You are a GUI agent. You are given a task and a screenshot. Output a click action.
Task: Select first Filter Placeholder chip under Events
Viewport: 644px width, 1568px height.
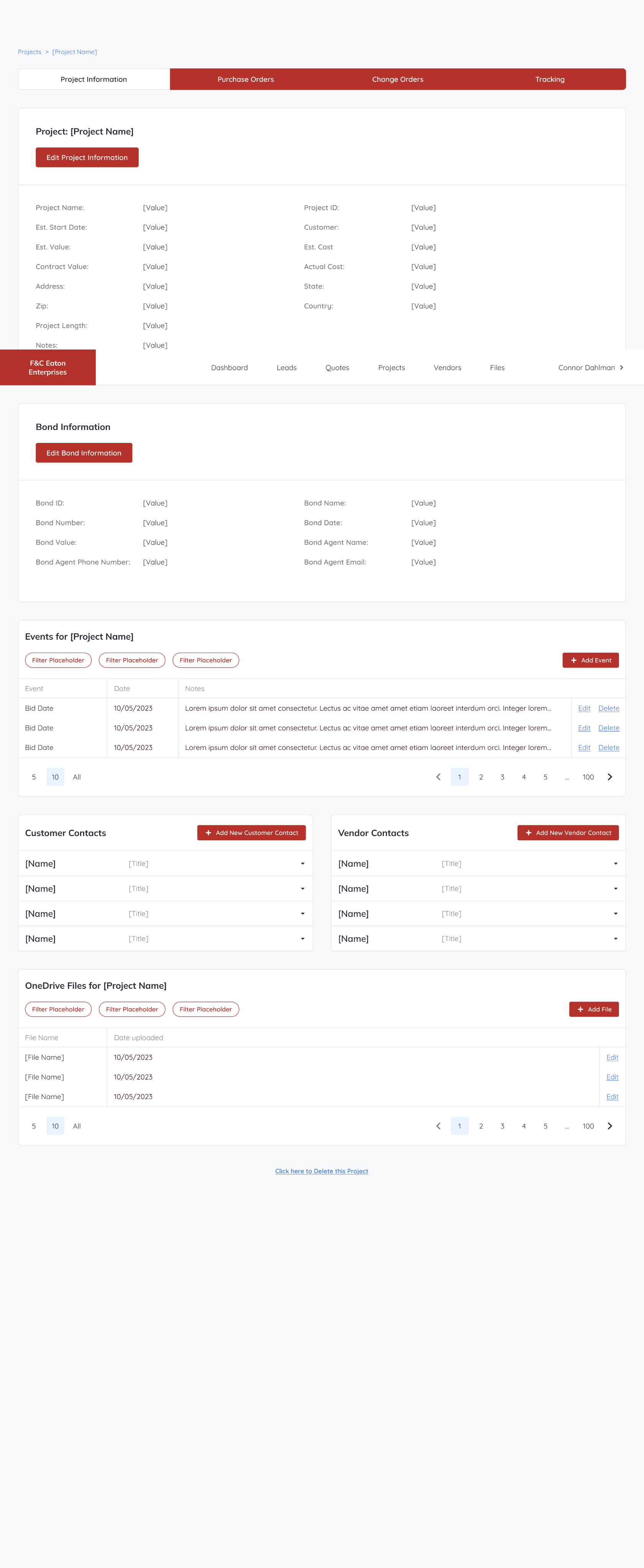click(59, 660)
